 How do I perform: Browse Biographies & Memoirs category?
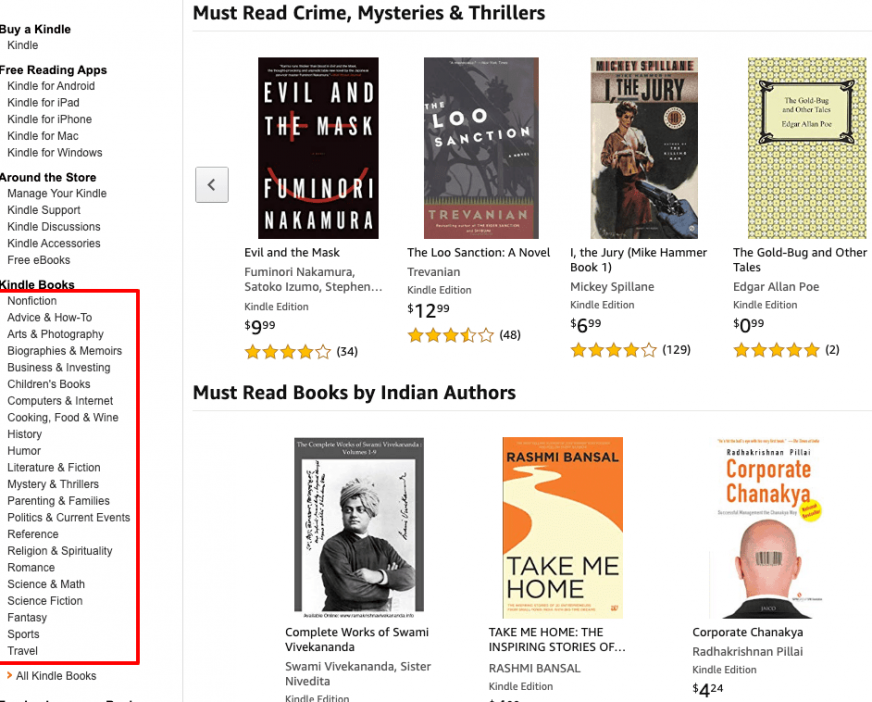pos(65,351)
